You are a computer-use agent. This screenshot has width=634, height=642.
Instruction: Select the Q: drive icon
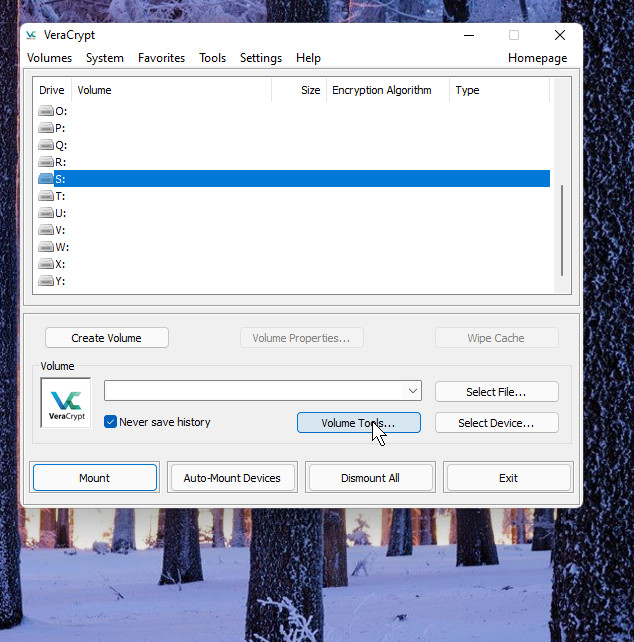[46, 145]
